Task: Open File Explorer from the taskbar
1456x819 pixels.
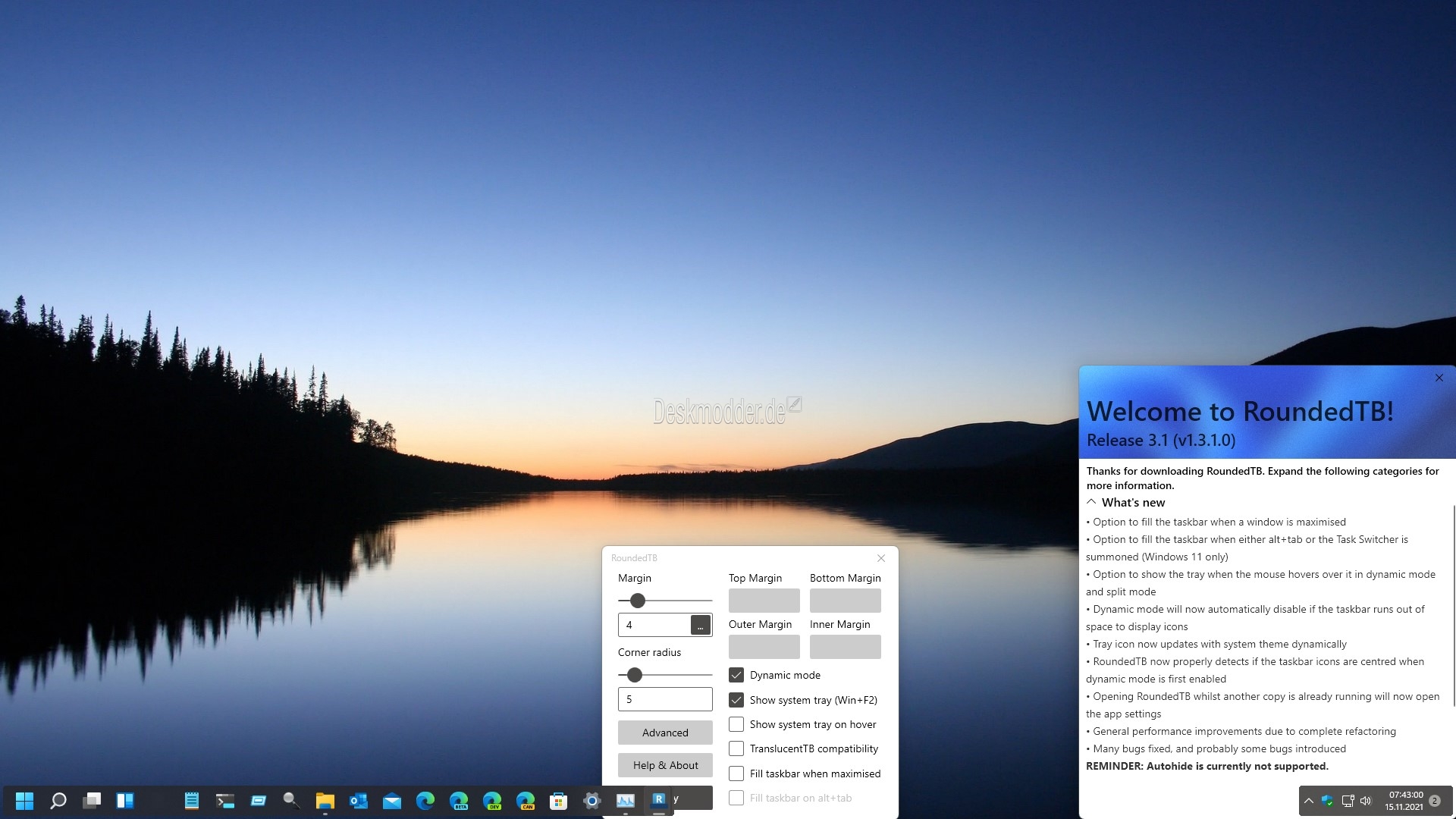Action: pos(325,801)
